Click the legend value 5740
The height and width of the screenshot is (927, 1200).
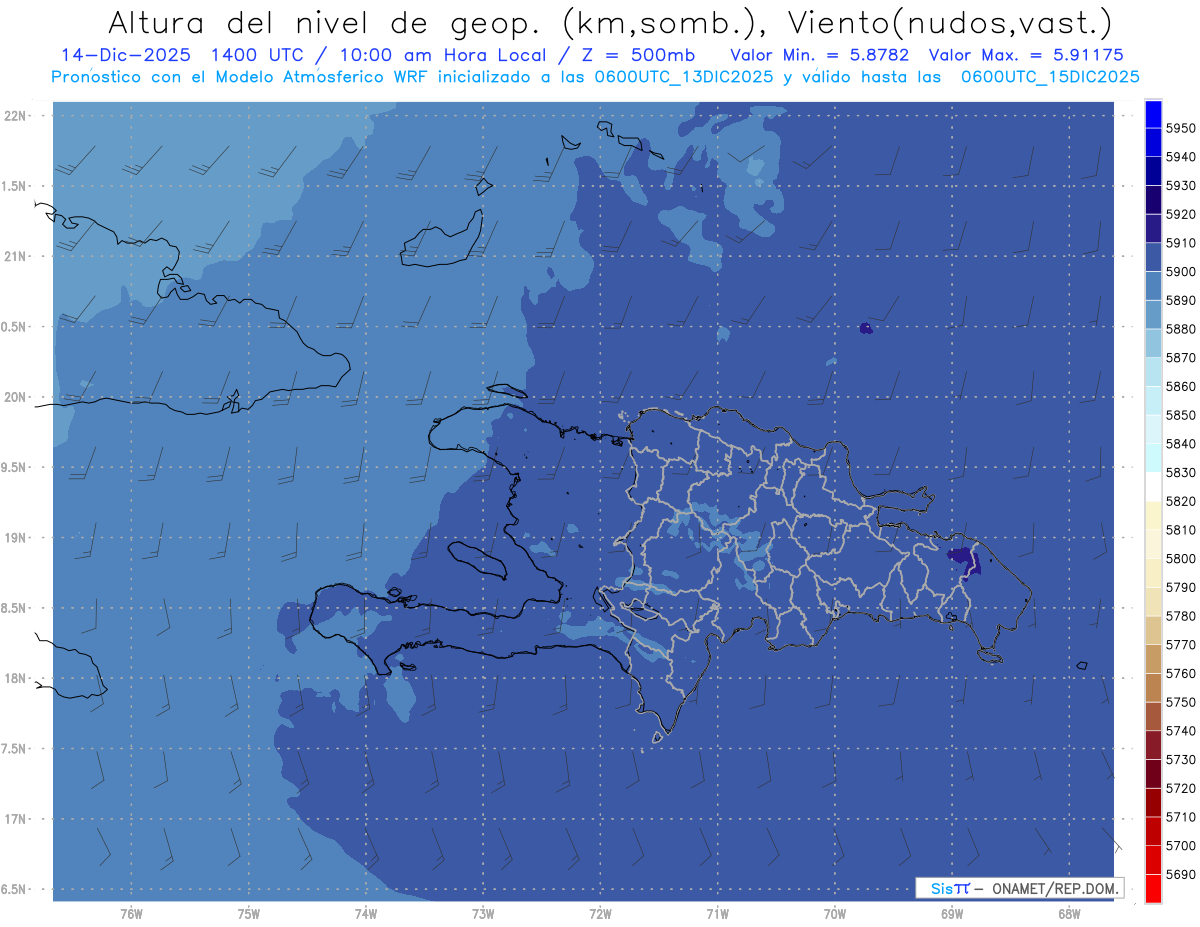click(1180, 731)
